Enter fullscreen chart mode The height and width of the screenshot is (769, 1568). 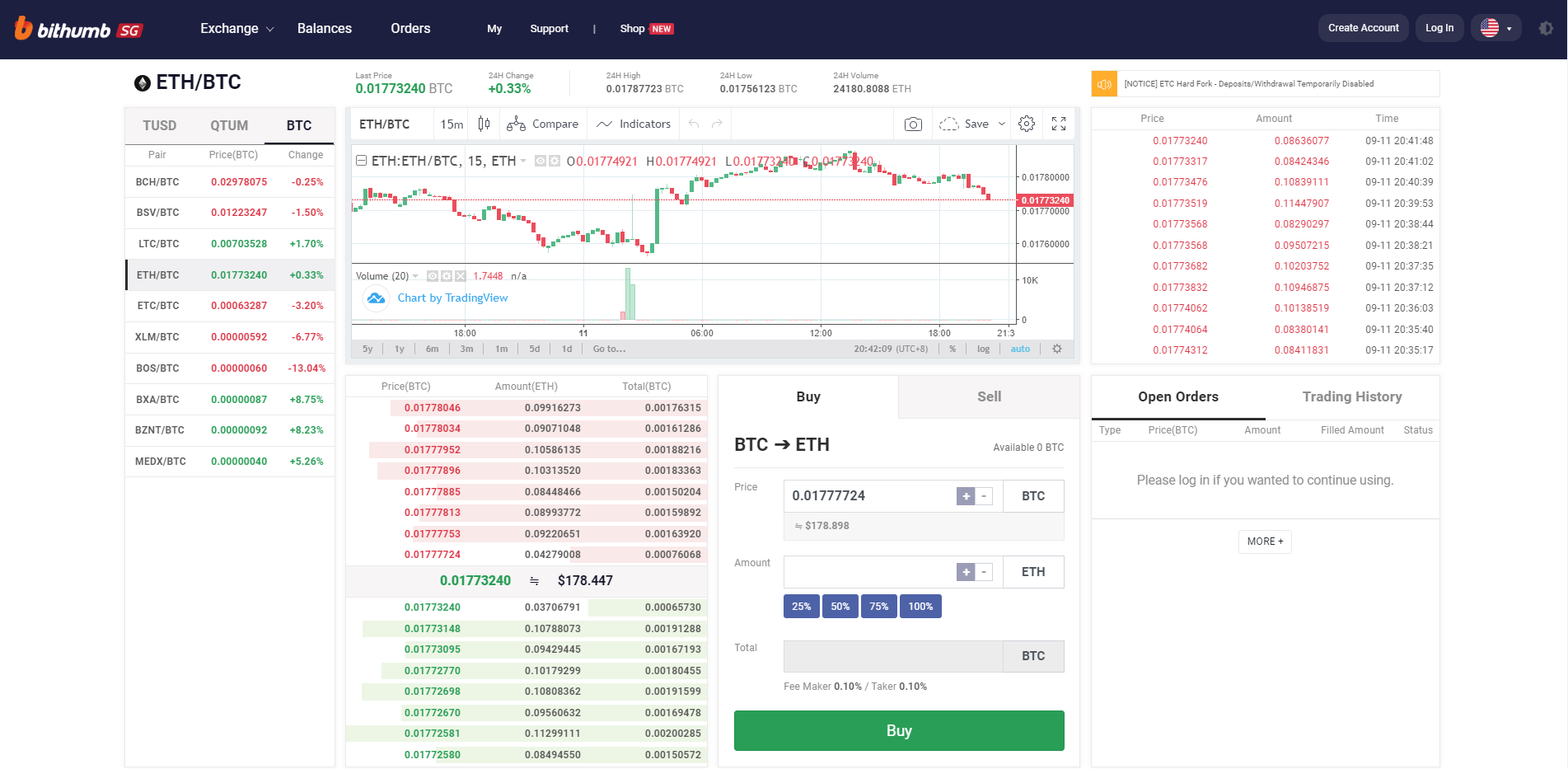coord(1059,124)
